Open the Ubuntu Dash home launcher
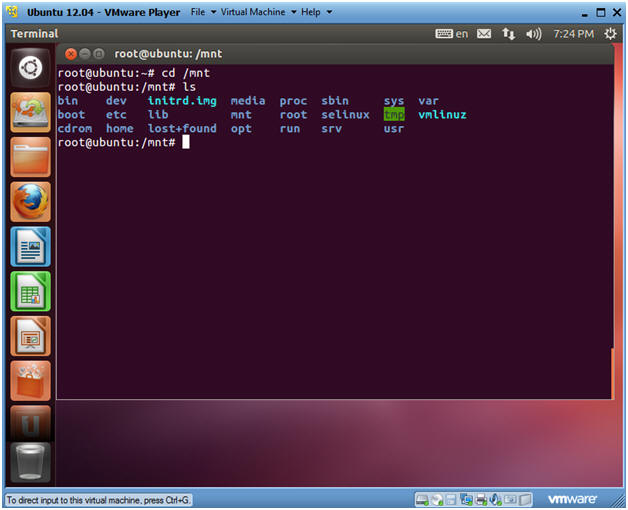Screen dimensions: 628x510 30,68
